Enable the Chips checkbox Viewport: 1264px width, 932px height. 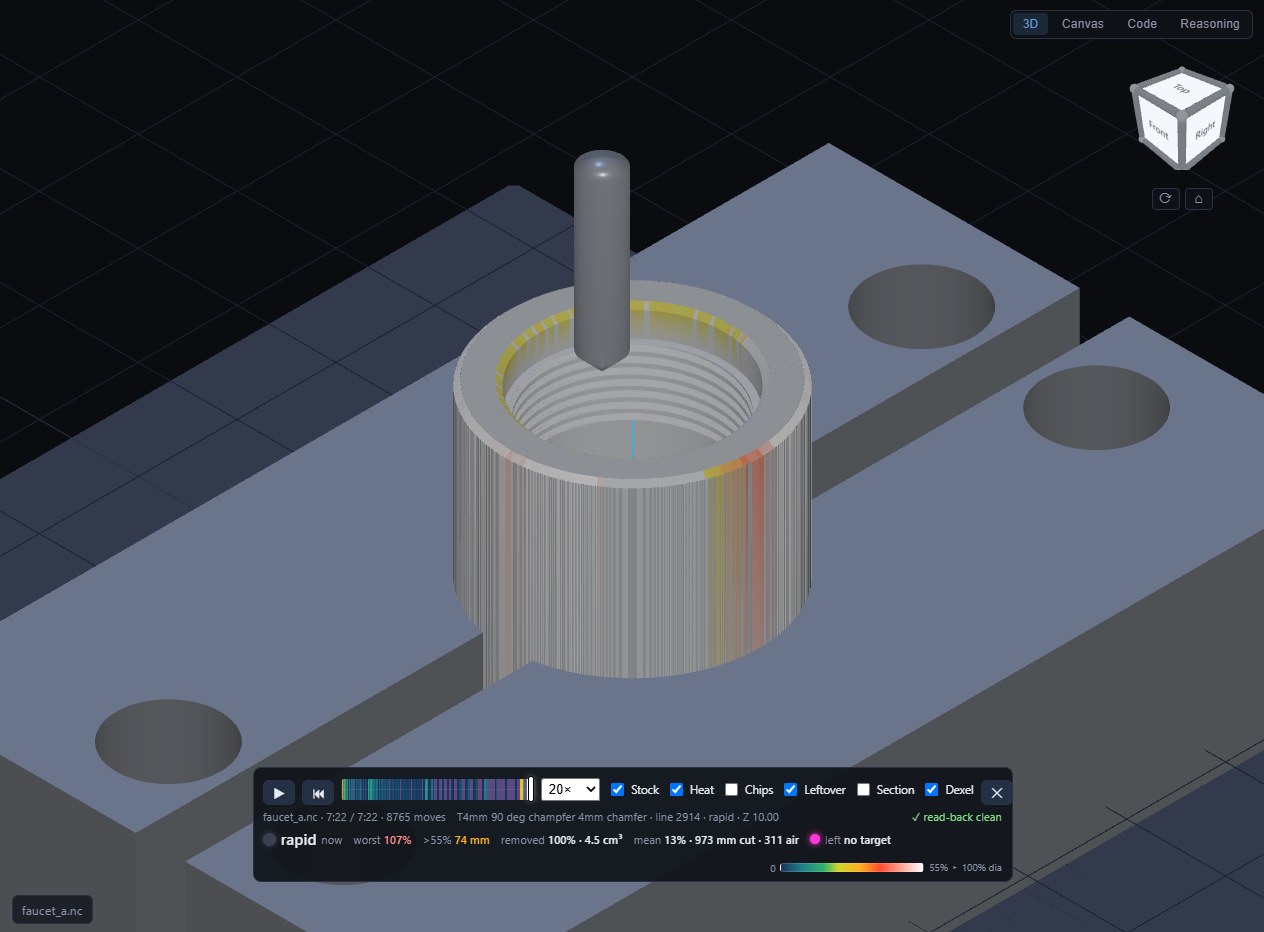[x=732, y=790]
